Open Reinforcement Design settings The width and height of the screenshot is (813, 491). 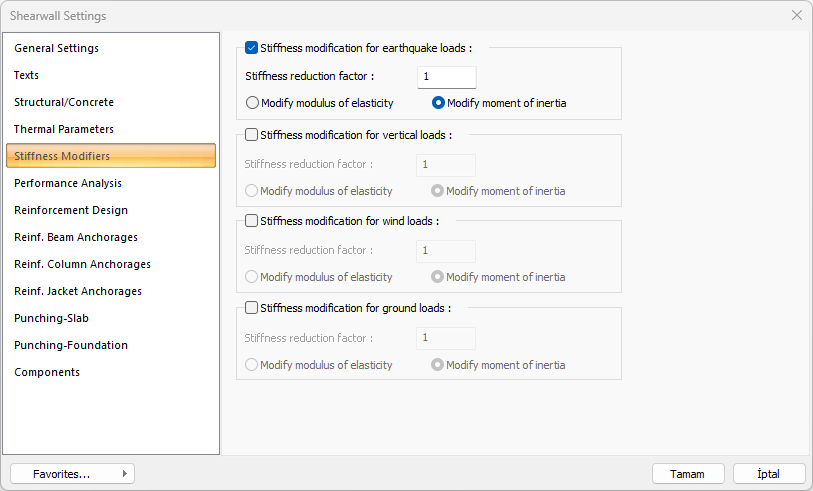point(71,210)
